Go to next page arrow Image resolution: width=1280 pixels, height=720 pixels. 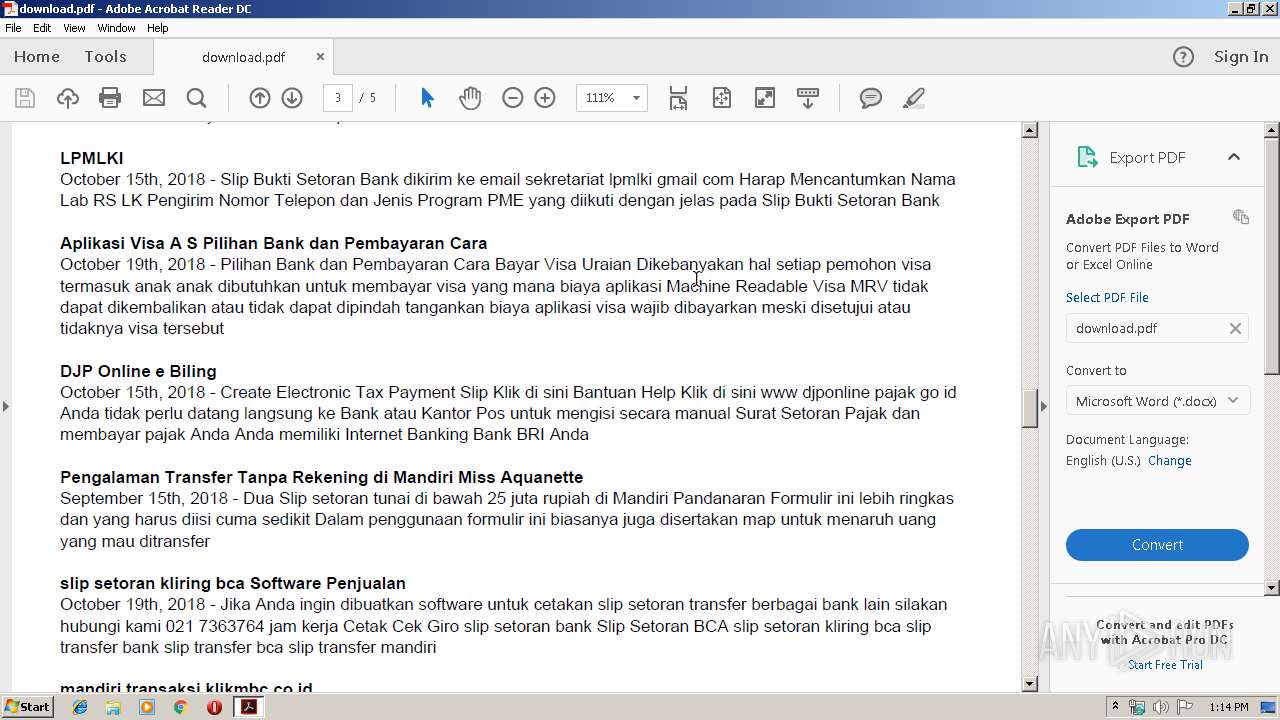(x=292, y=98)
